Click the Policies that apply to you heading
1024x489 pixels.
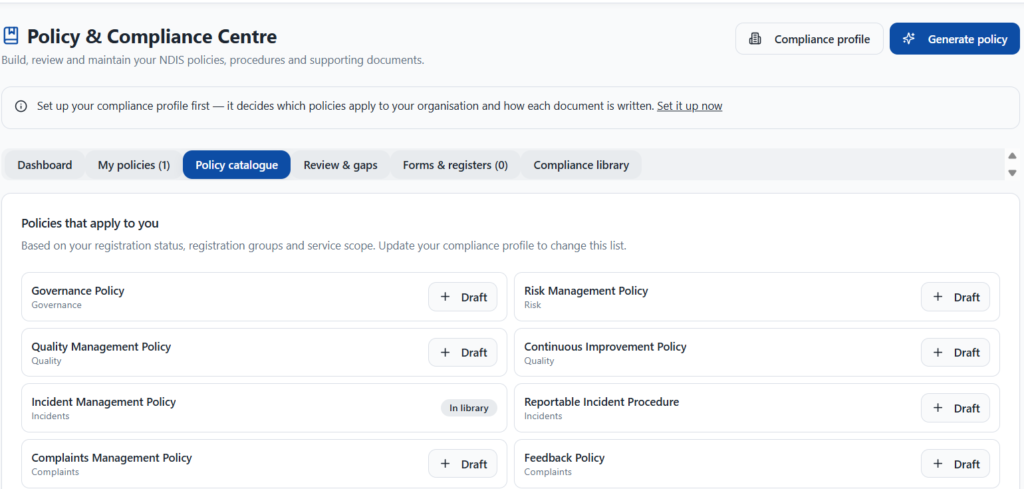point(90,224)
